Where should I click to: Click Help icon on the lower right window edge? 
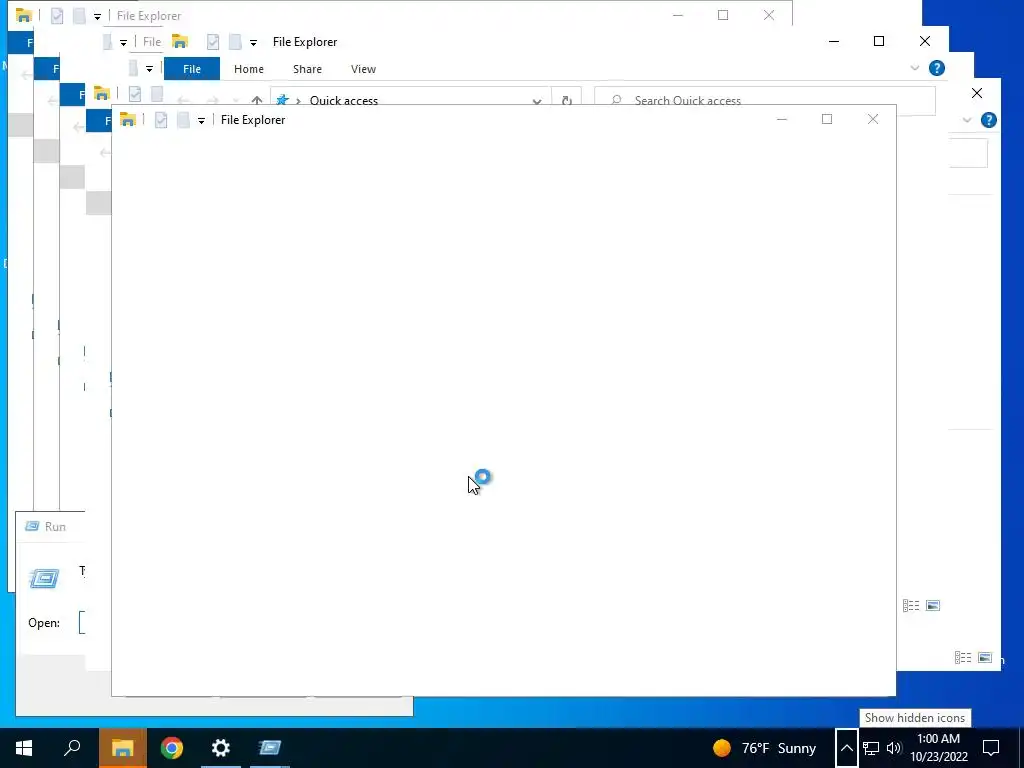(x=989, y=120)
